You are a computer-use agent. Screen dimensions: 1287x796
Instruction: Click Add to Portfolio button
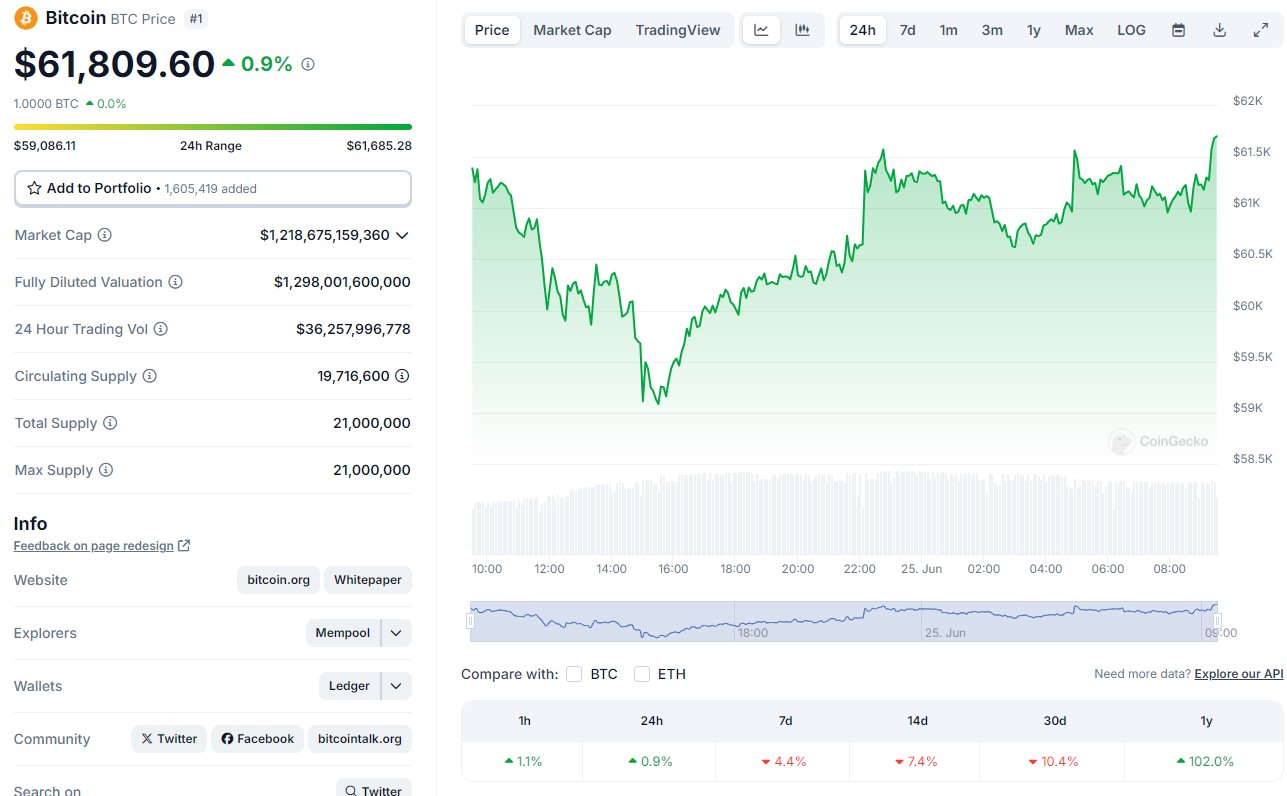(213, 188)
